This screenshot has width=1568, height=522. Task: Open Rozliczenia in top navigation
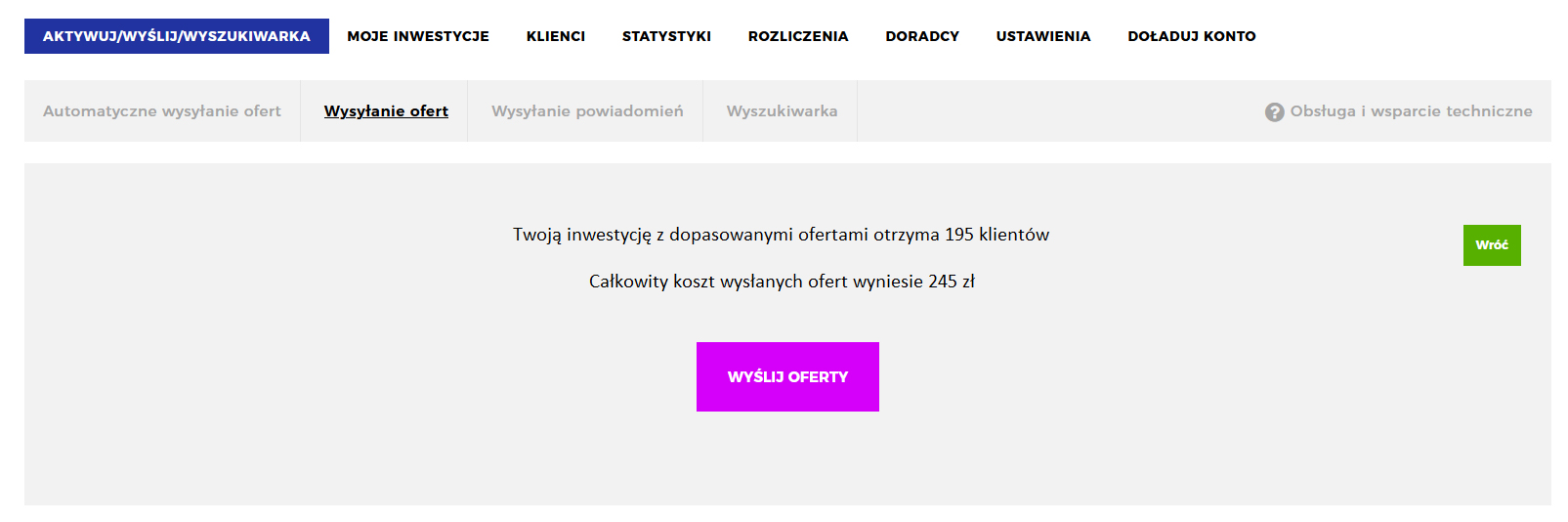click(798, 36)
